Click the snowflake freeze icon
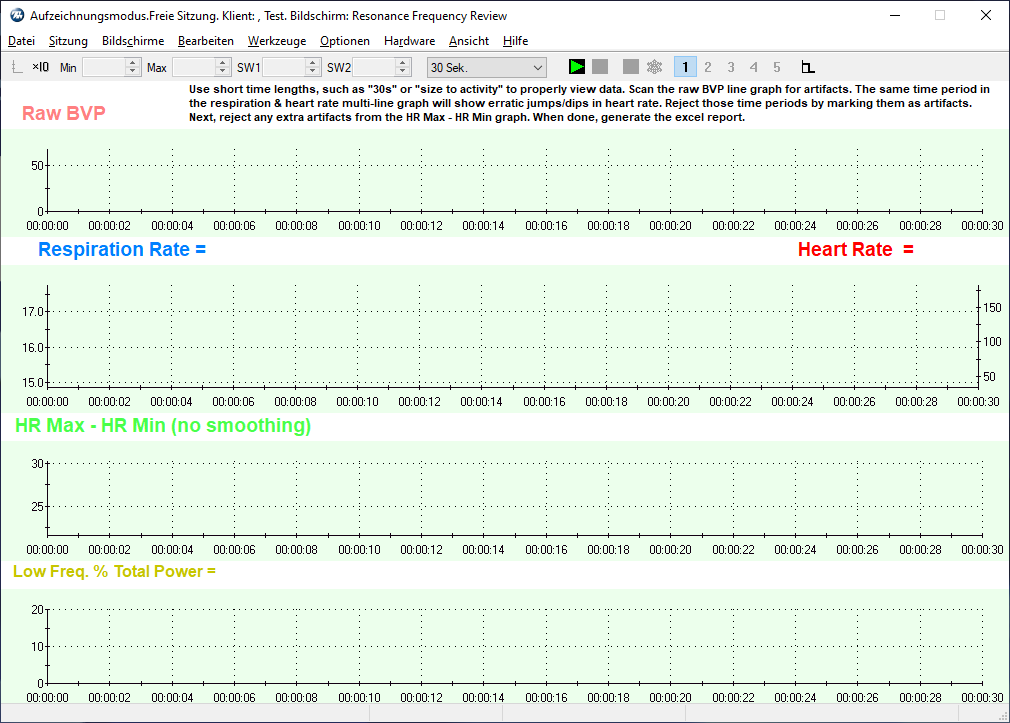 [654, 67]
